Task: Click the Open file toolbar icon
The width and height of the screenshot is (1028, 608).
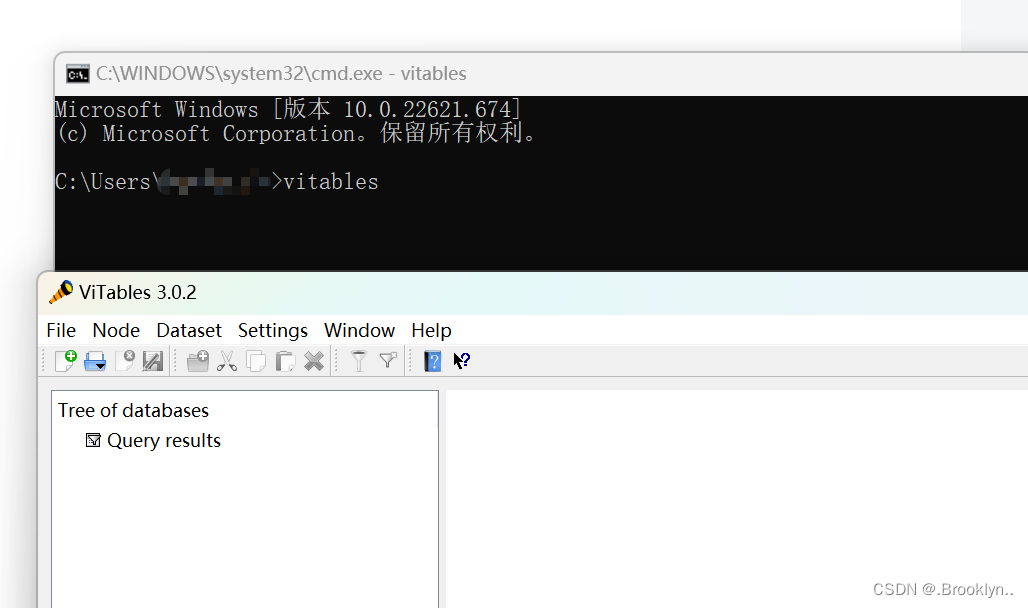Action: 95,361
